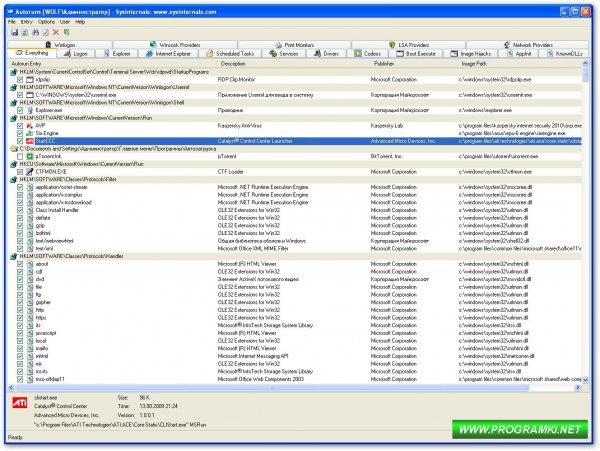Switch to the Image Hijacks tab
The height and width of the screenshot is (451, 600).
click(471, 54)
